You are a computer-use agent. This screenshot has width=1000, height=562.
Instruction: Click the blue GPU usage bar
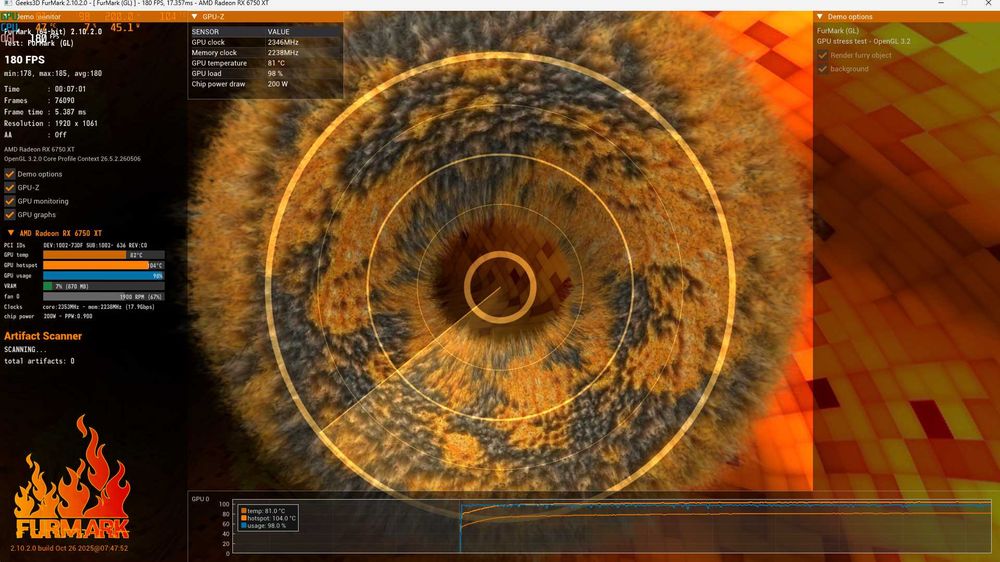(x=104, y=276)
